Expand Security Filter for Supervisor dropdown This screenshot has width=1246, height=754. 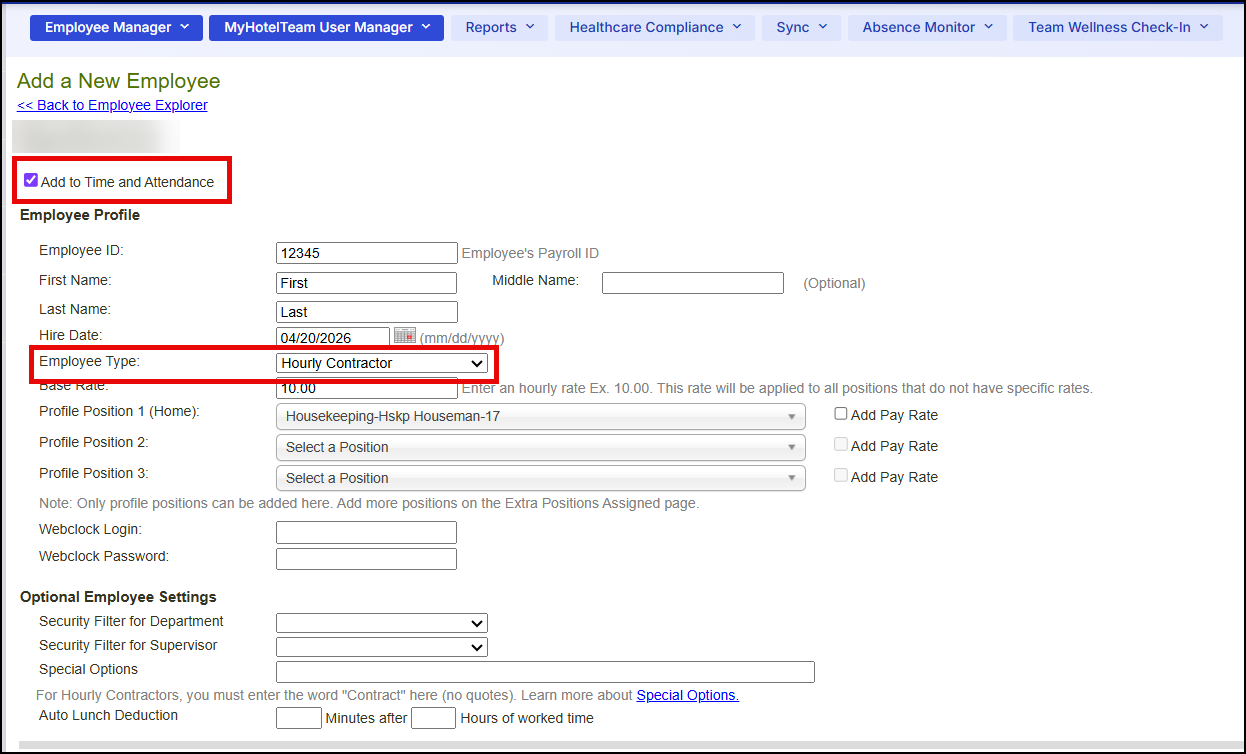click(x=381, y=647)
